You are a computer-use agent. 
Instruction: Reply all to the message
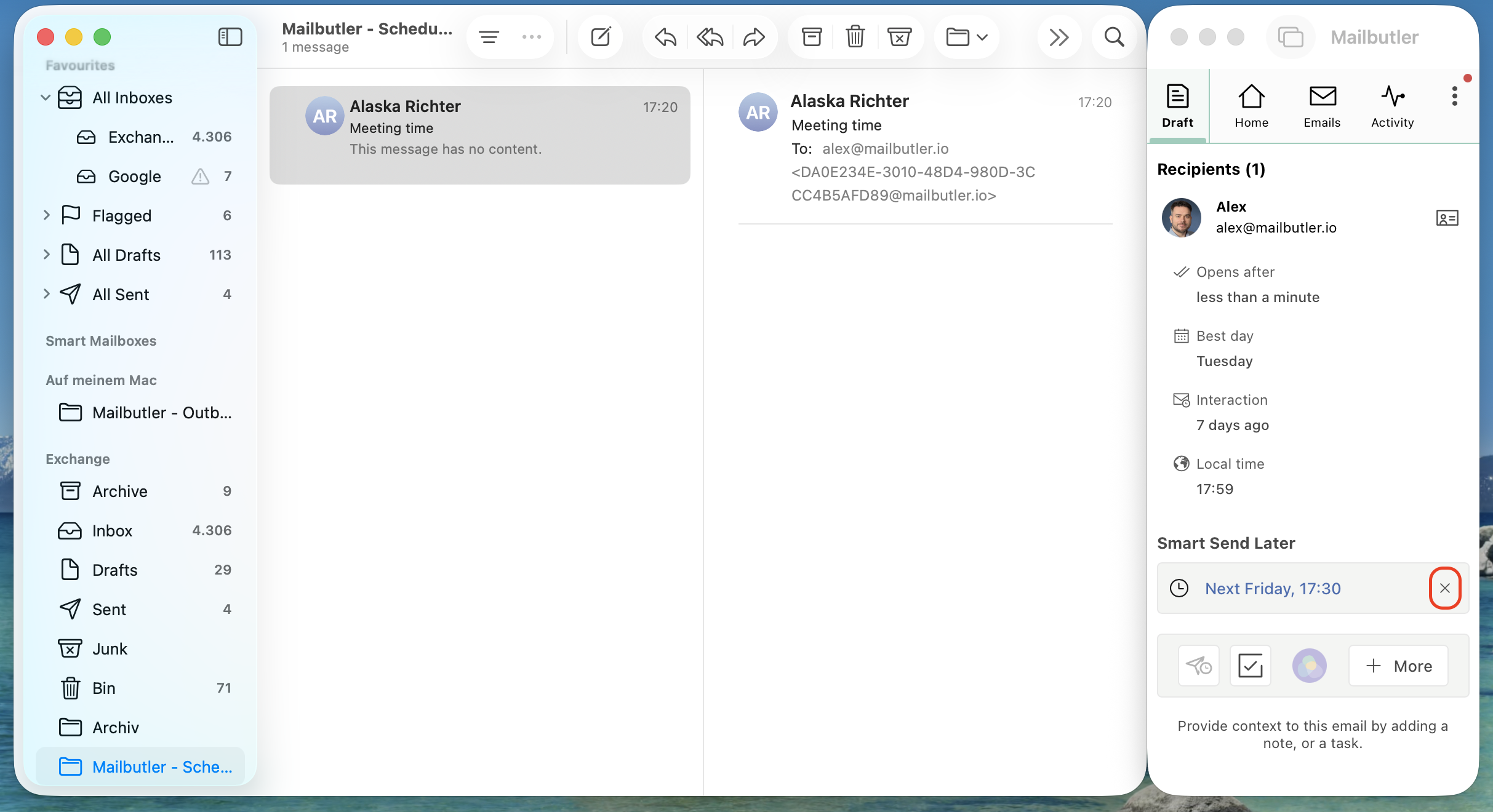pos(710,38)
